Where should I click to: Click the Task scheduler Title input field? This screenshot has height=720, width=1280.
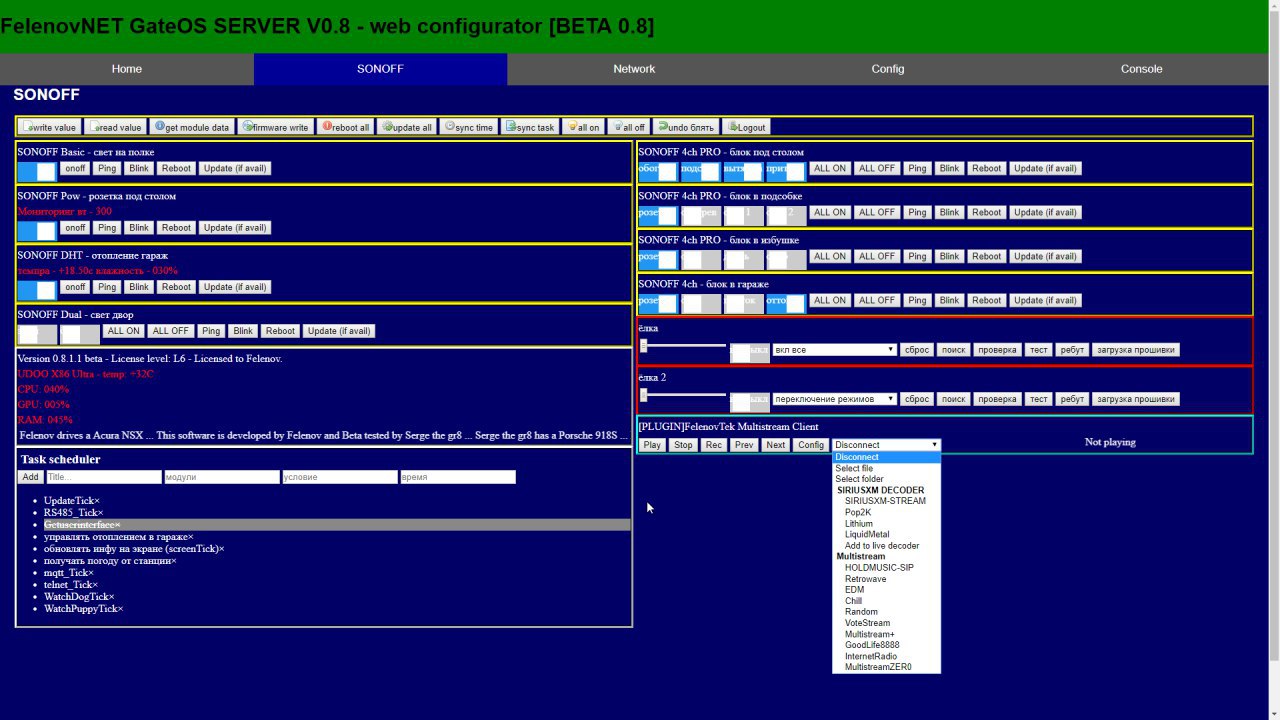click(x=104, y=477)
